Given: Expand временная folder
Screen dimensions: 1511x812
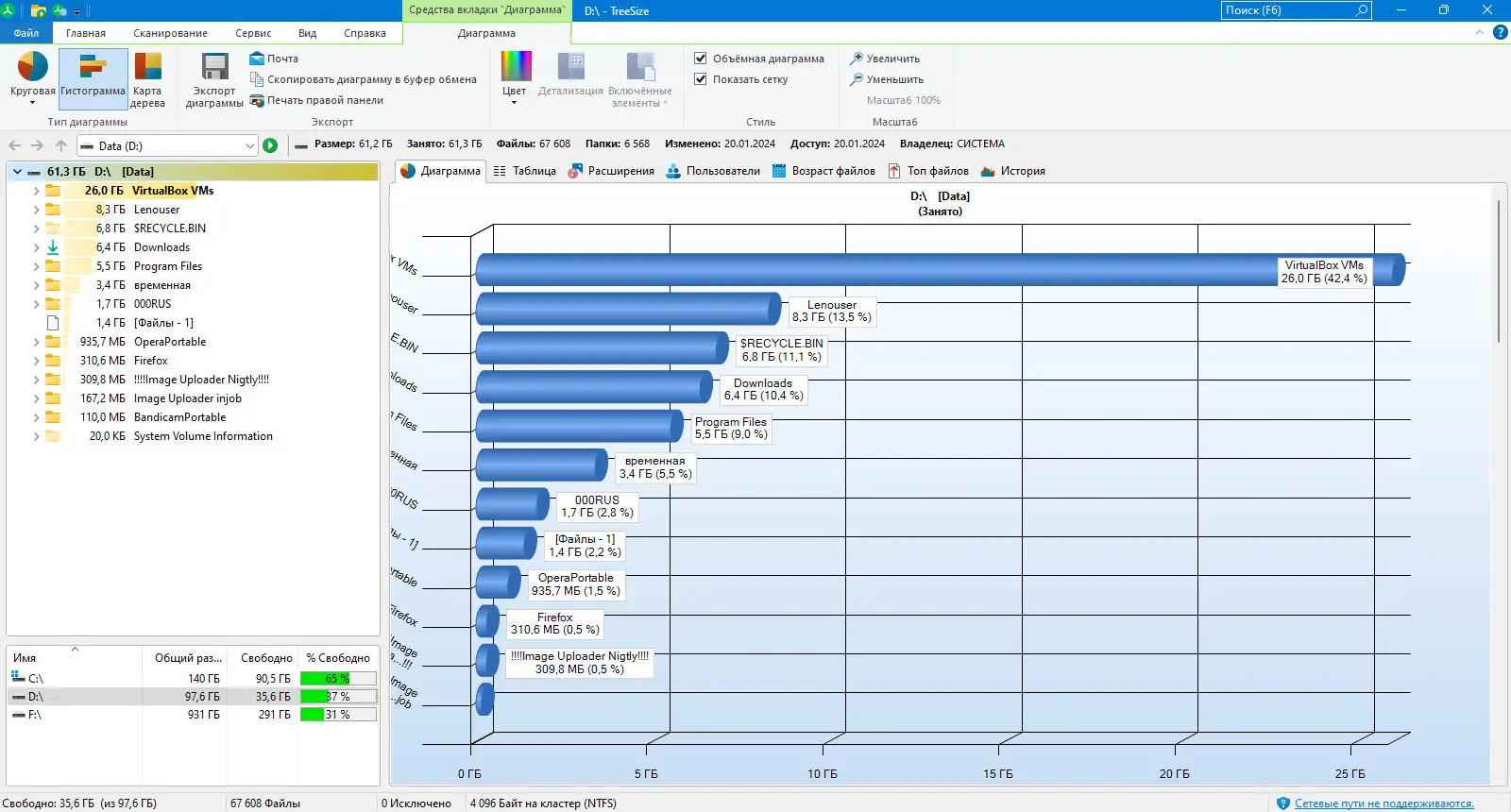Looking at the screenshot, I should pos(36,285).
